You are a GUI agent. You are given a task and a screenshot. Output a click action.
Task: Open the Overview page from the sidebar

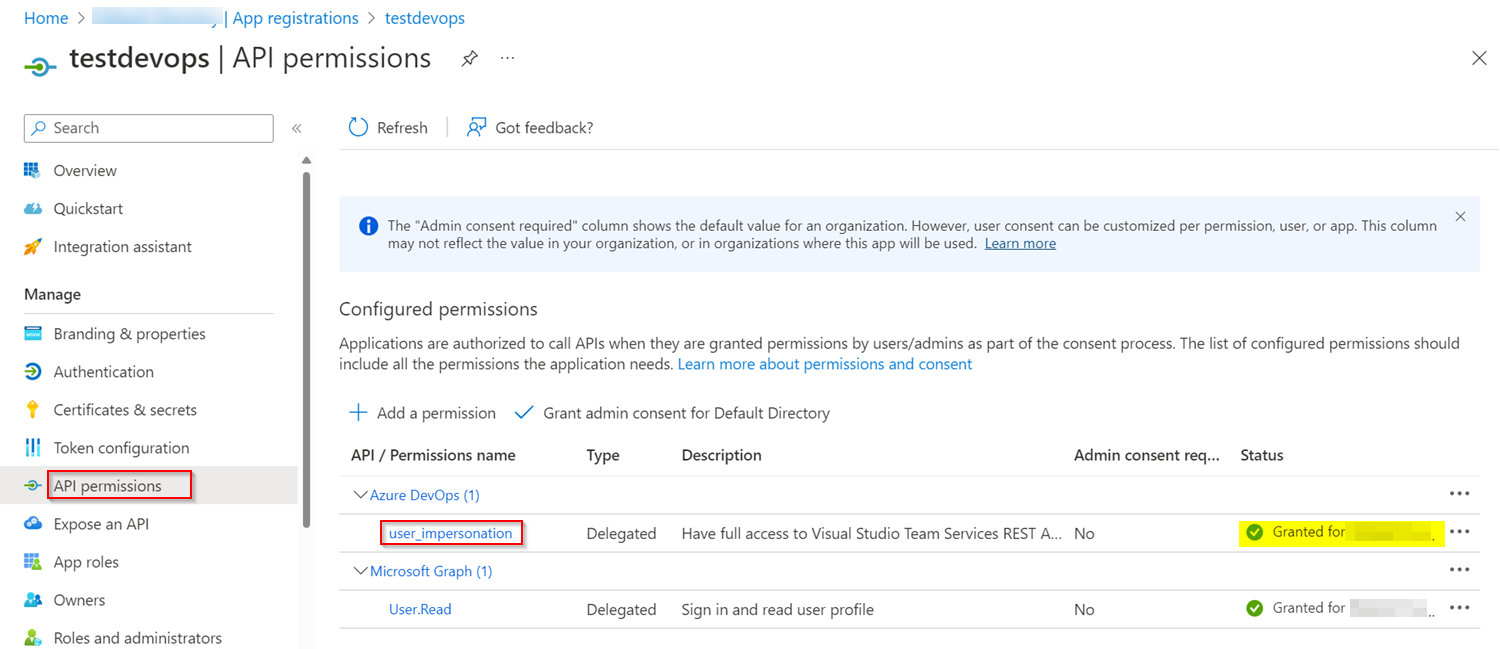click(x=85, y=171)
